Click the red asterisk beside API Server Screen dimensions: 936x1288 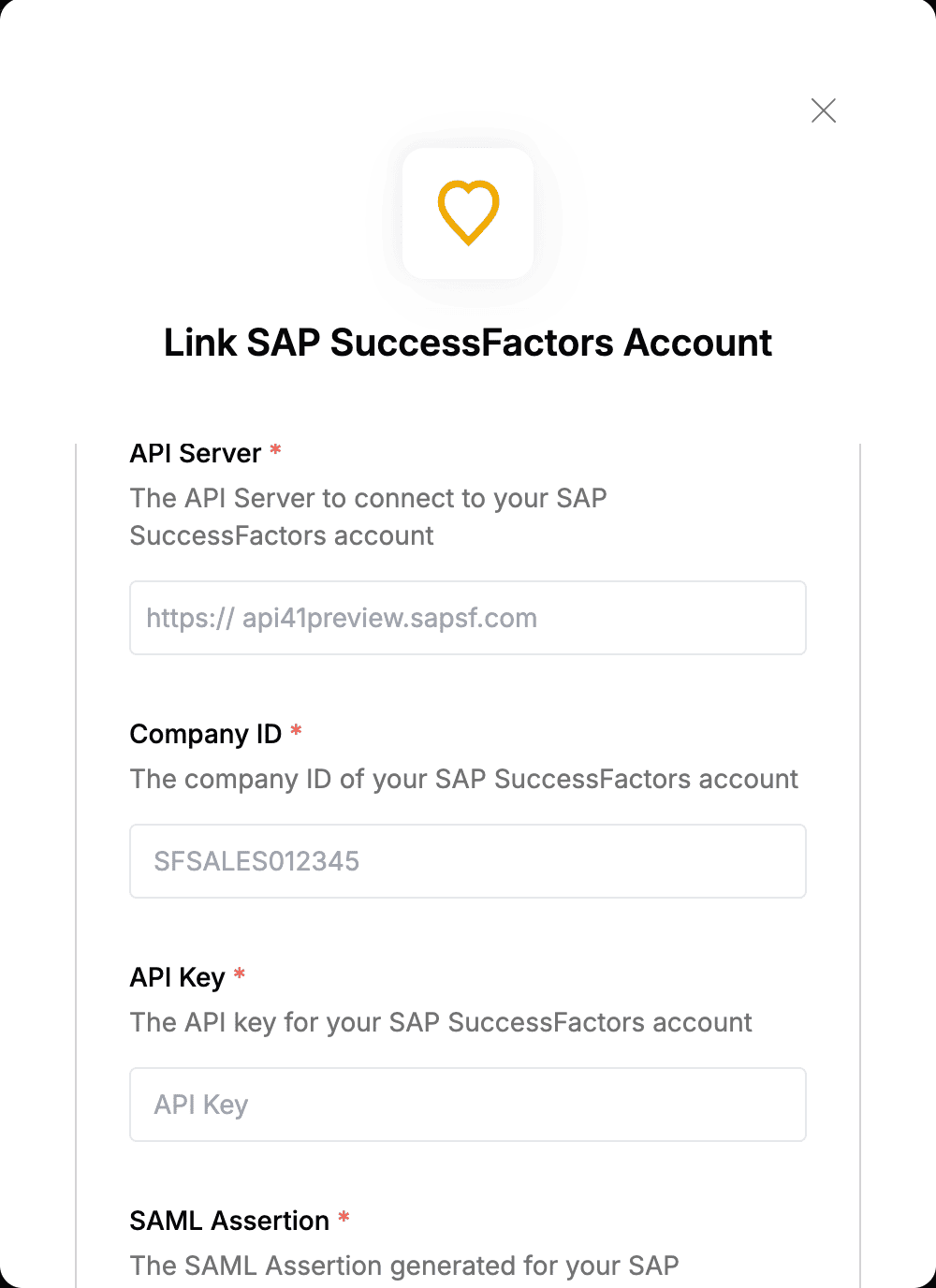tap(276, 450)
